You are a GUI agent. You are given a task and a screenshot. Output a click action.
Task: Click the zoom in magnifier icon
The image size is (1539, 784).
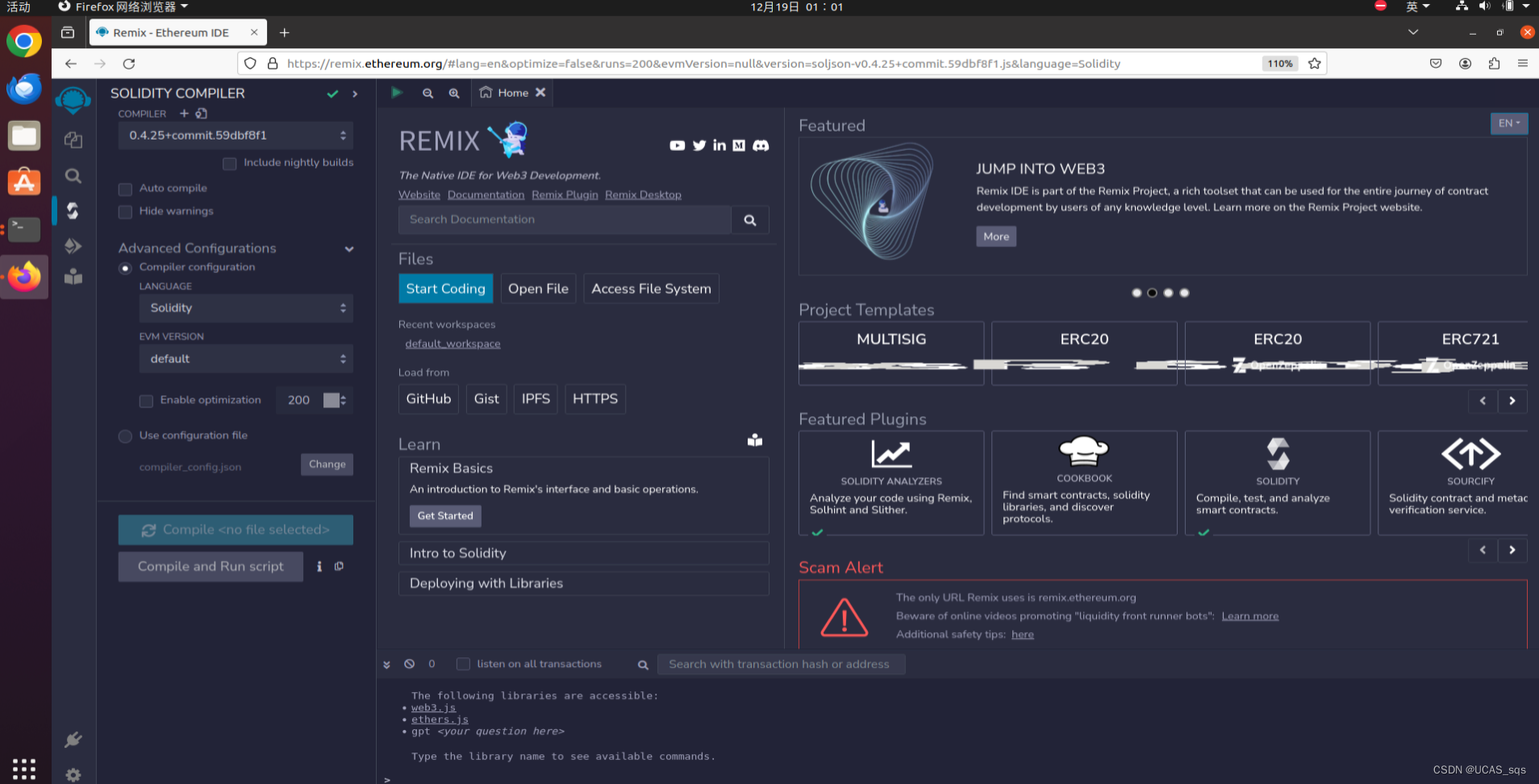(x=454, y=94)
